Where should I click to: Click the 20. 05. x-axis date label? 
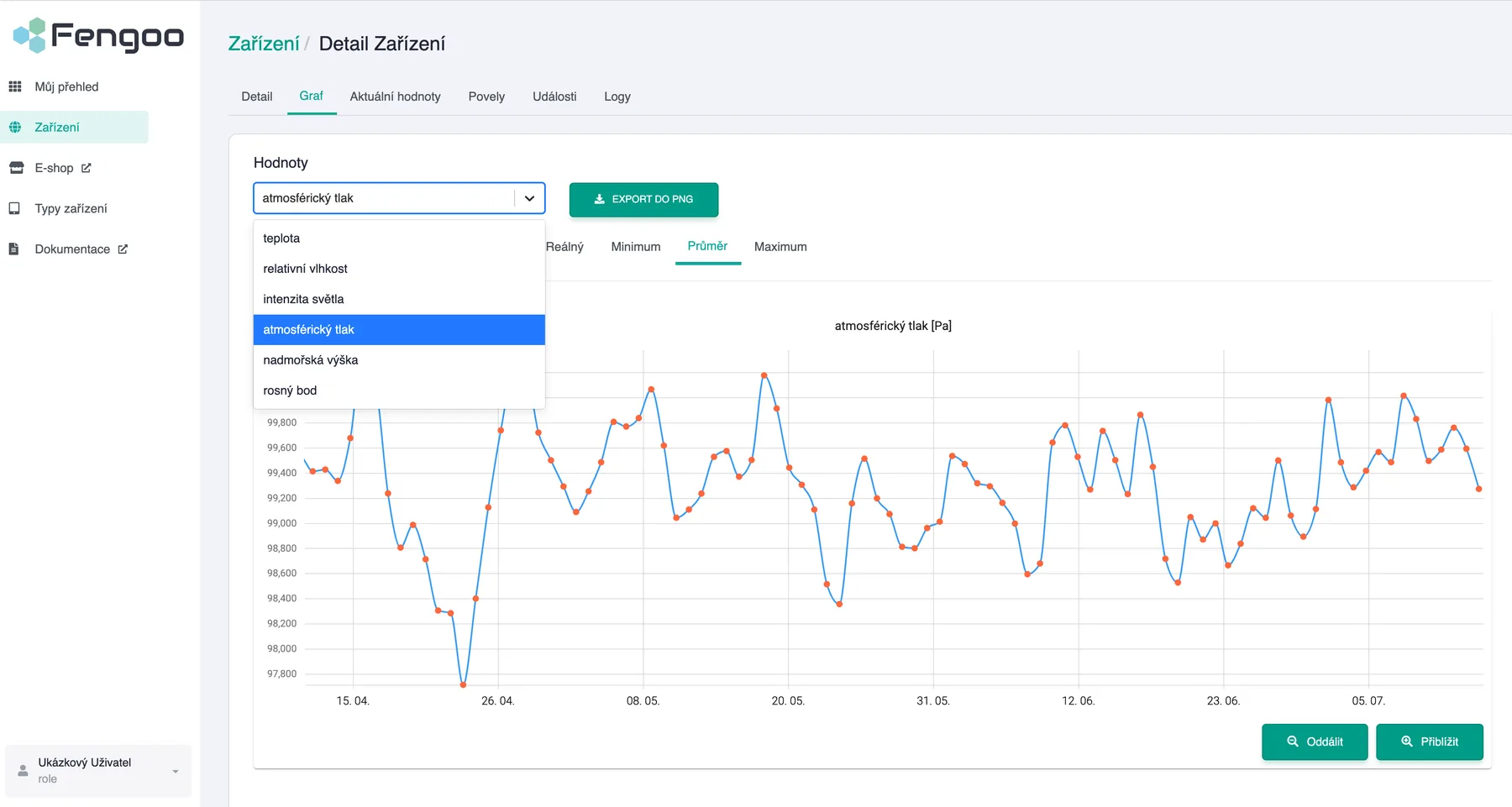pyautogui.click(x=788, y=700)
